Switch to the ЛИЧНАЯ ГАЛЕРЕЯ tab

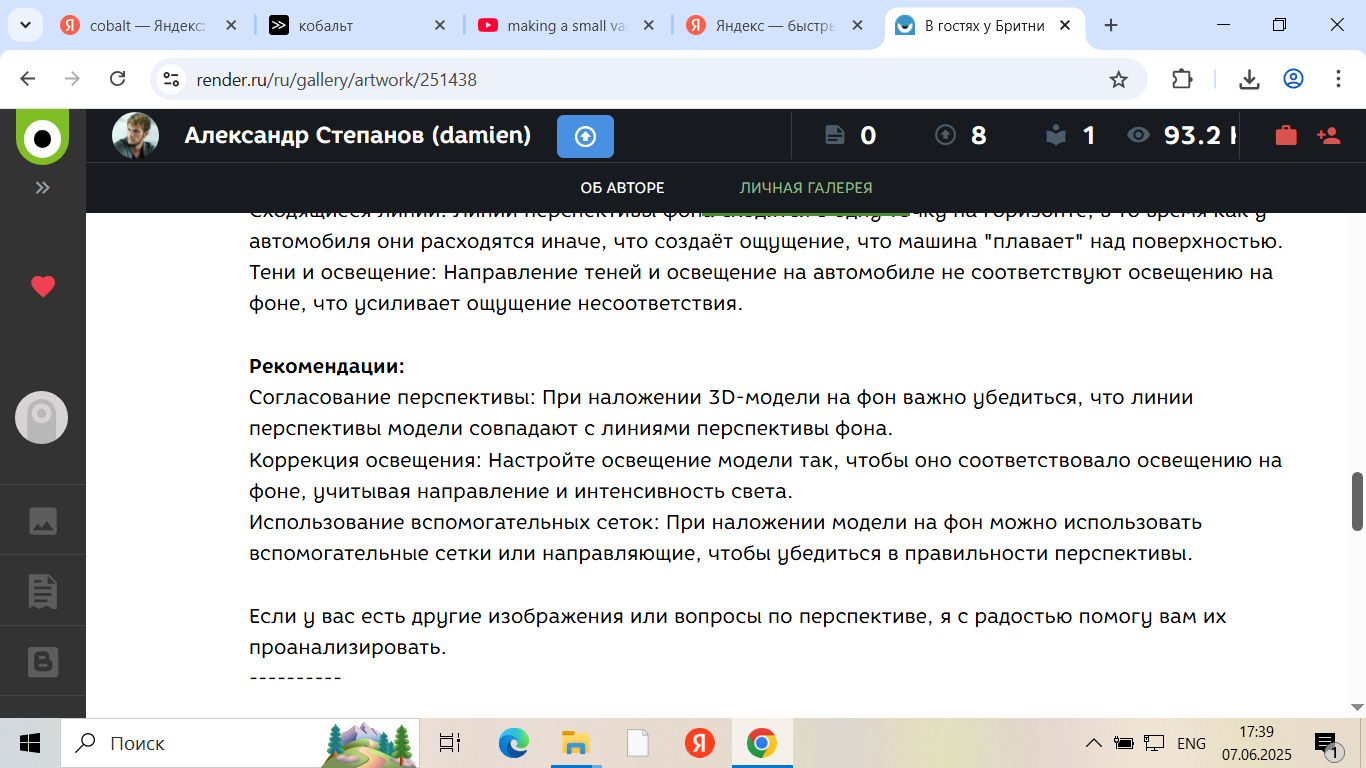(805, 188)
